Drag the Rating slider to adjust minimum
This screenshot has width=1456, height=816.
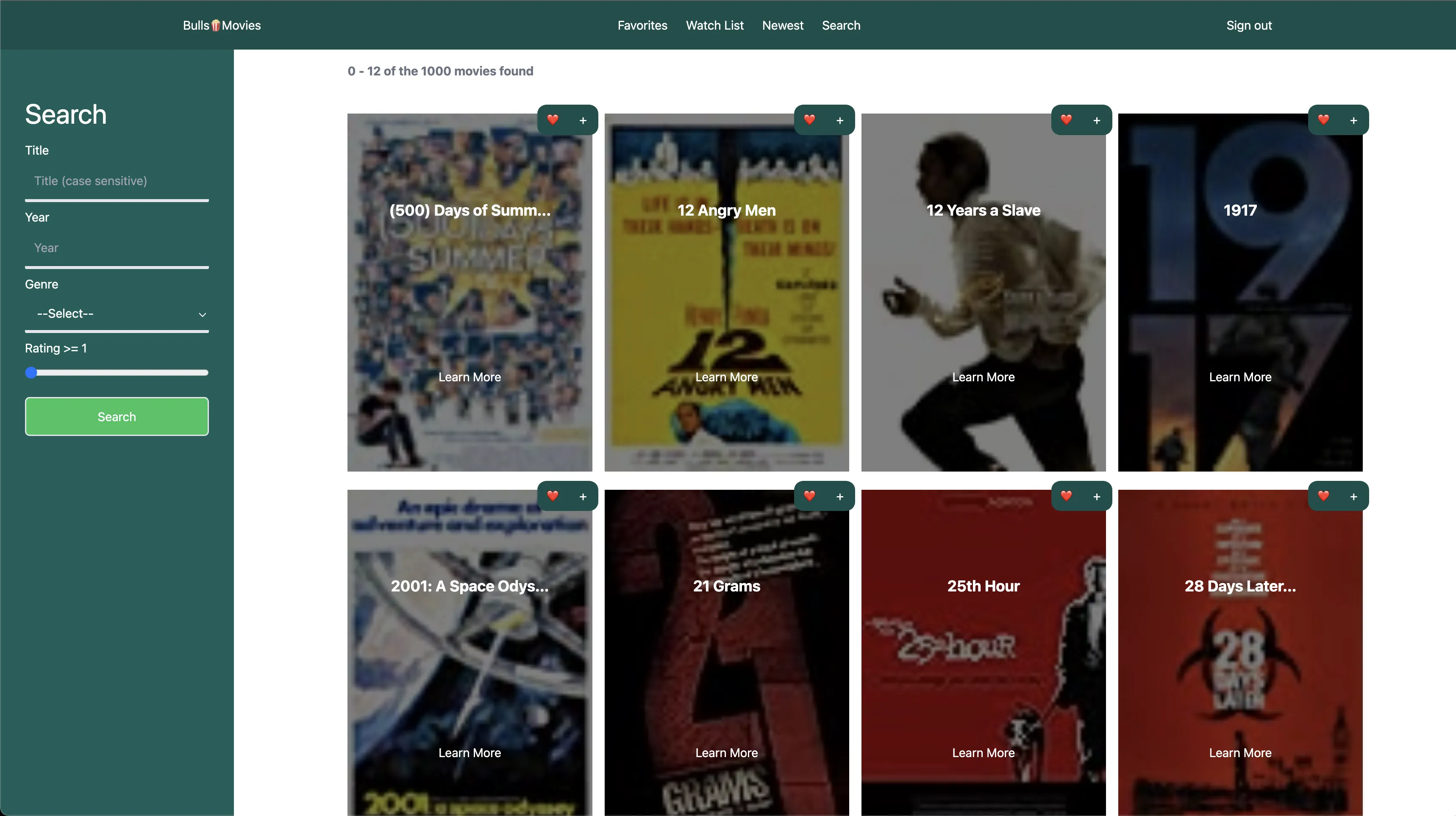[31, 373]
